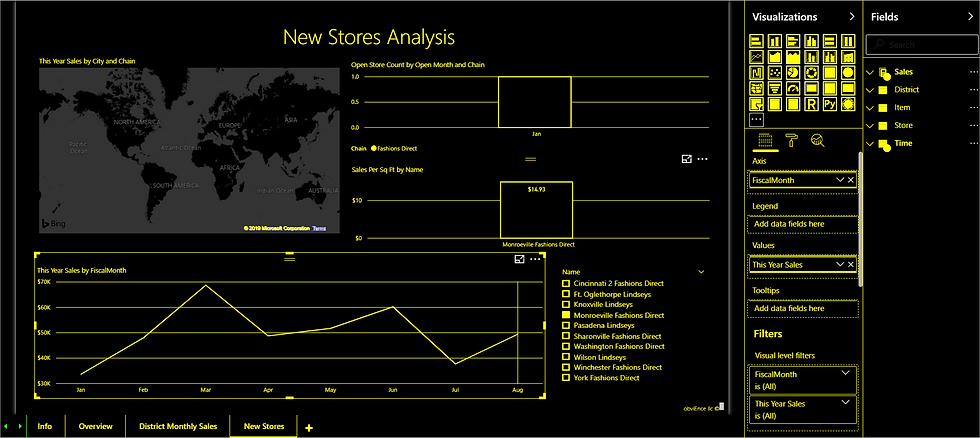Screen dimensions: 980x438
Task: Select the Slicer visualization icon
Action: [x=756, y=104]
